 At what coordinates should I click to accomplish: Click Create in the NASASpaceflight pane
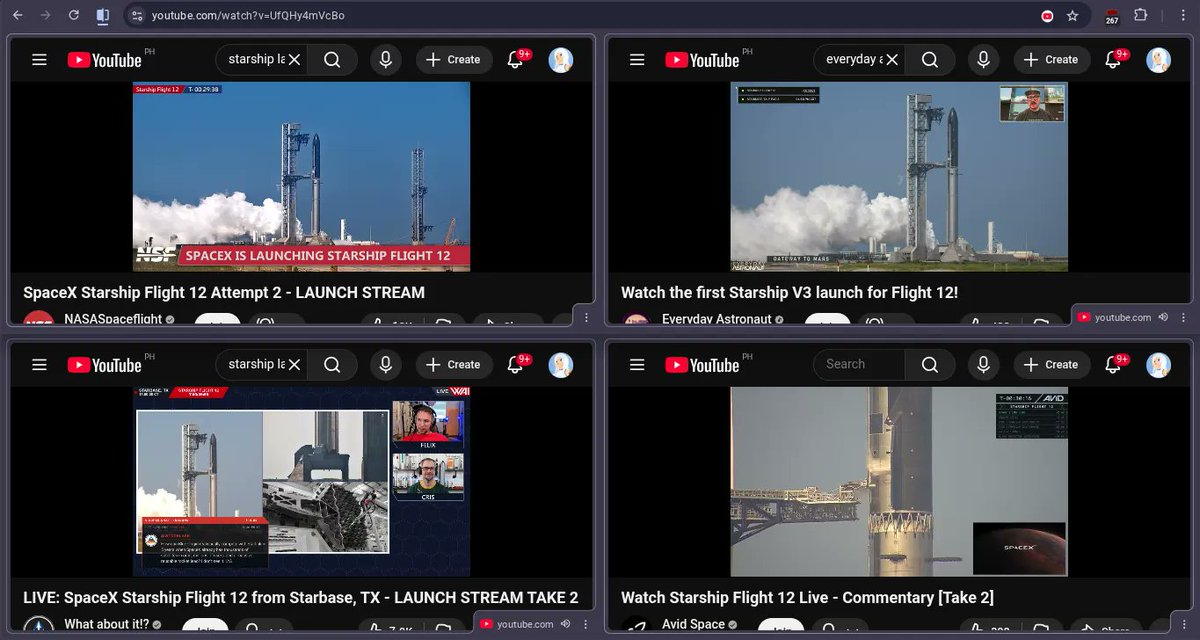pyautogui.click(x=453, y=60)
